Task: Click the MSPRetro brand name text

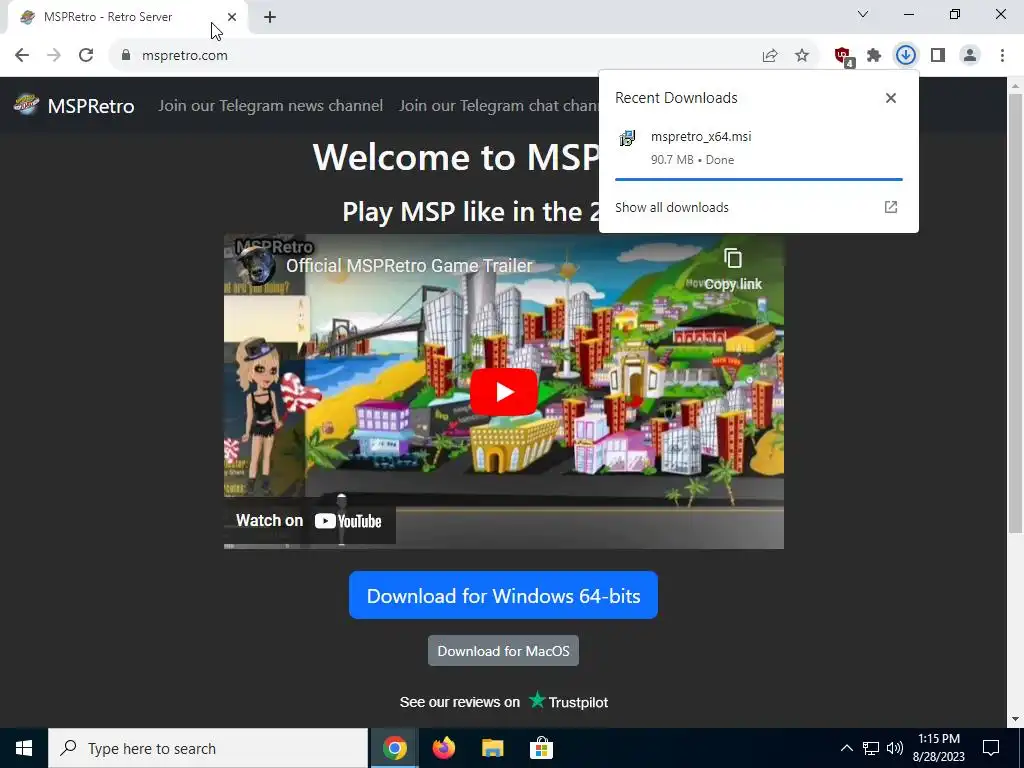Action: click(91, 106)
